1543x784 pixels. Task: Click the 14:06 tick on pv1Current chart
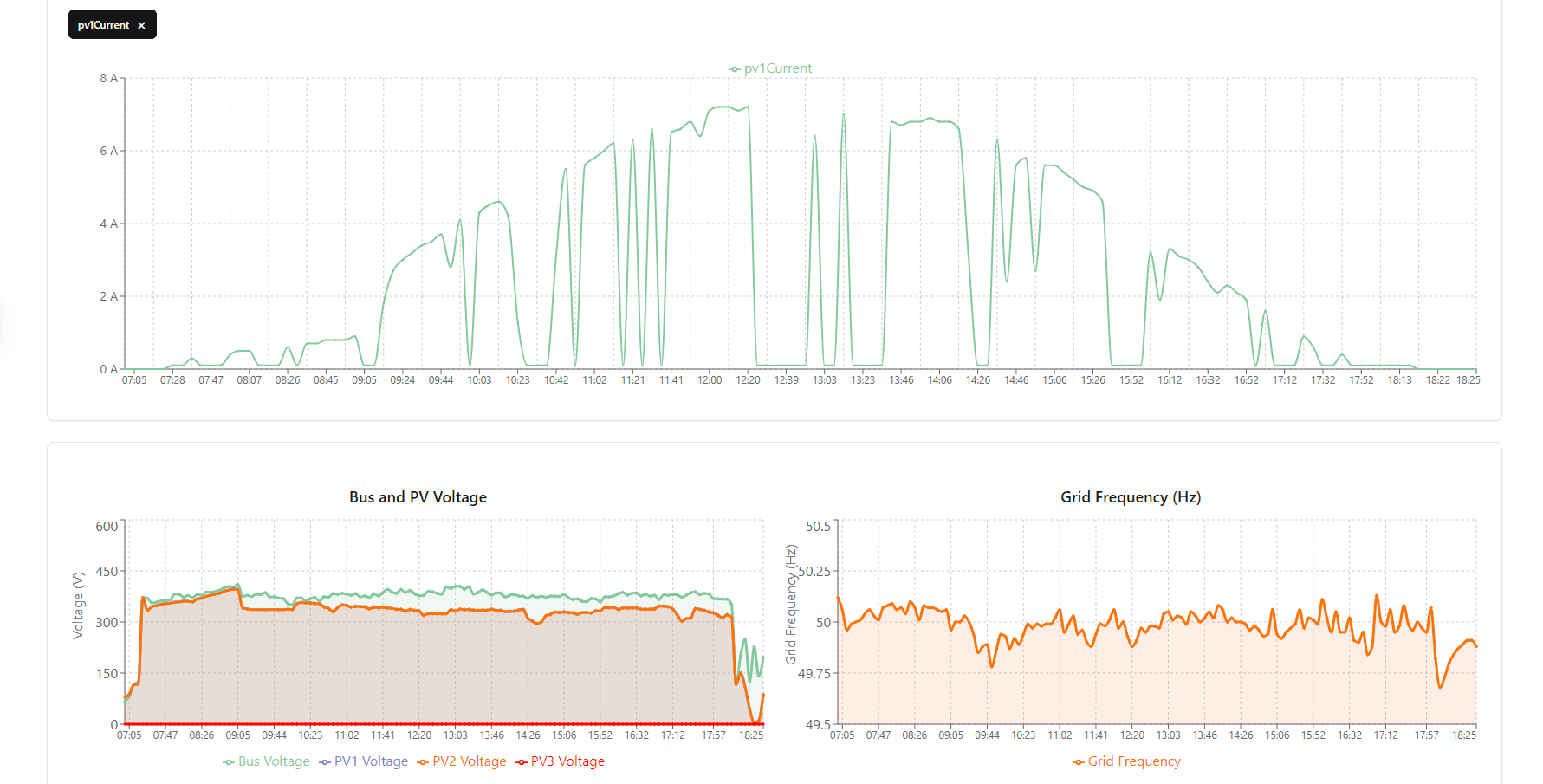940,380
